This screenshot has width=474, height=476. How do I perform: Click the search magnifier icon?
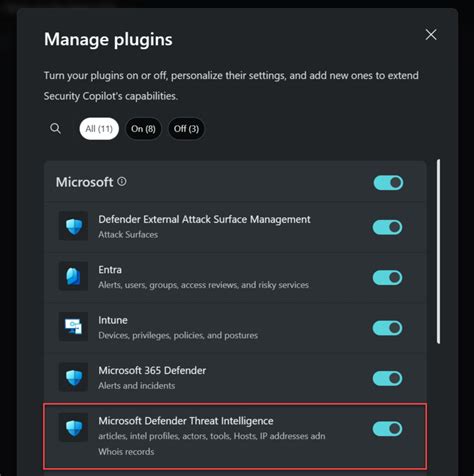tap(55, 128)
